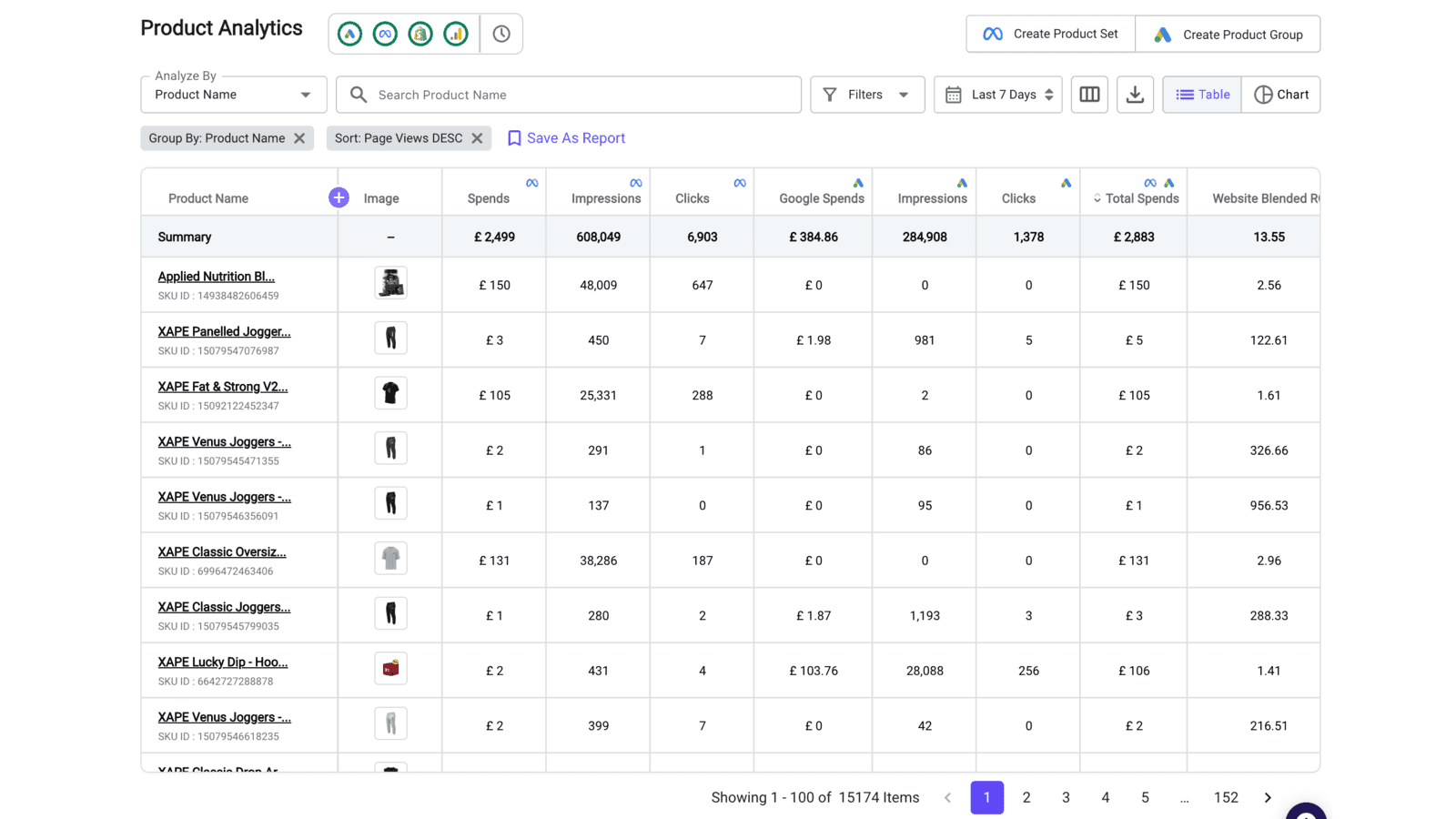Go to results page 152

coord(1226,796)
